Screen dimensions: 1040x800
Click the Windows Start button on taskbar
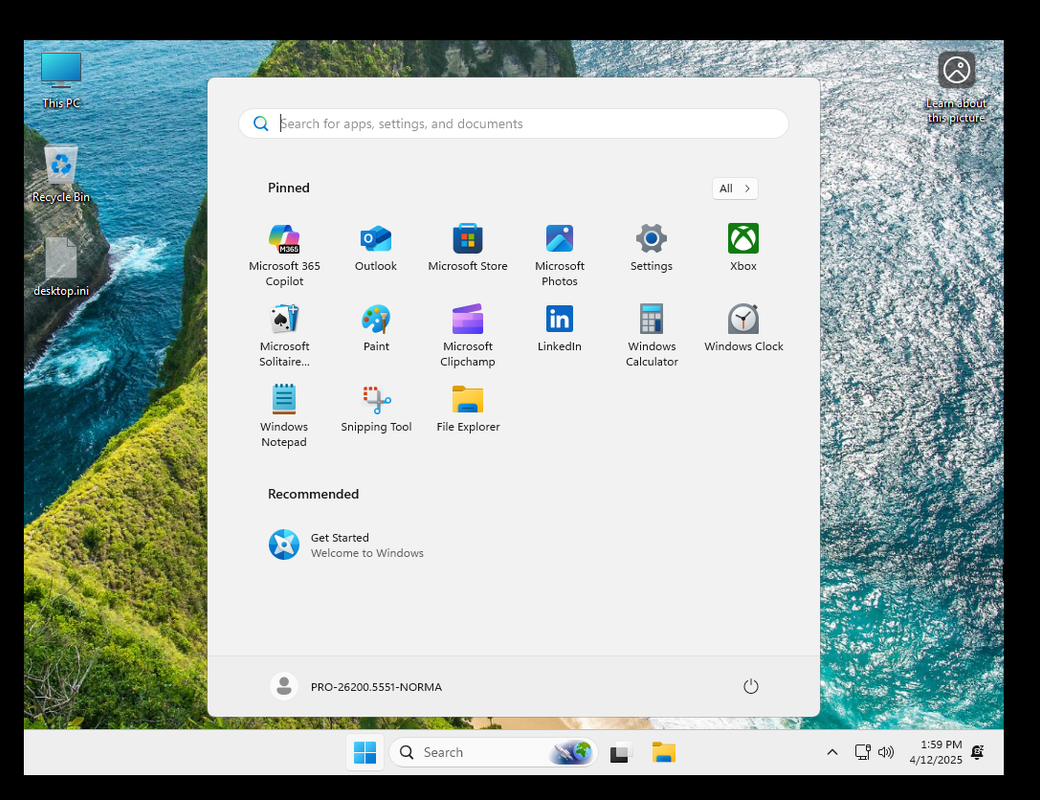365,752
